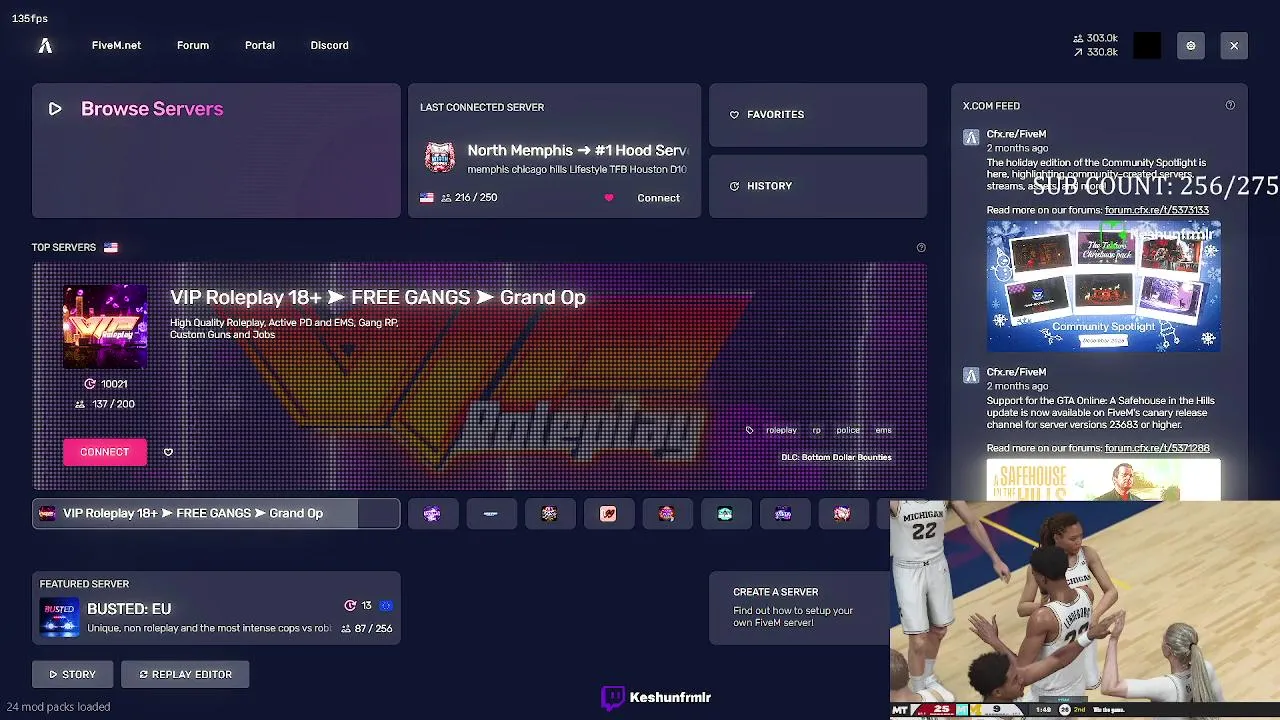Click the black user avatar square
Screen dimensions: 1280x720
click(x=1147, y=46)
